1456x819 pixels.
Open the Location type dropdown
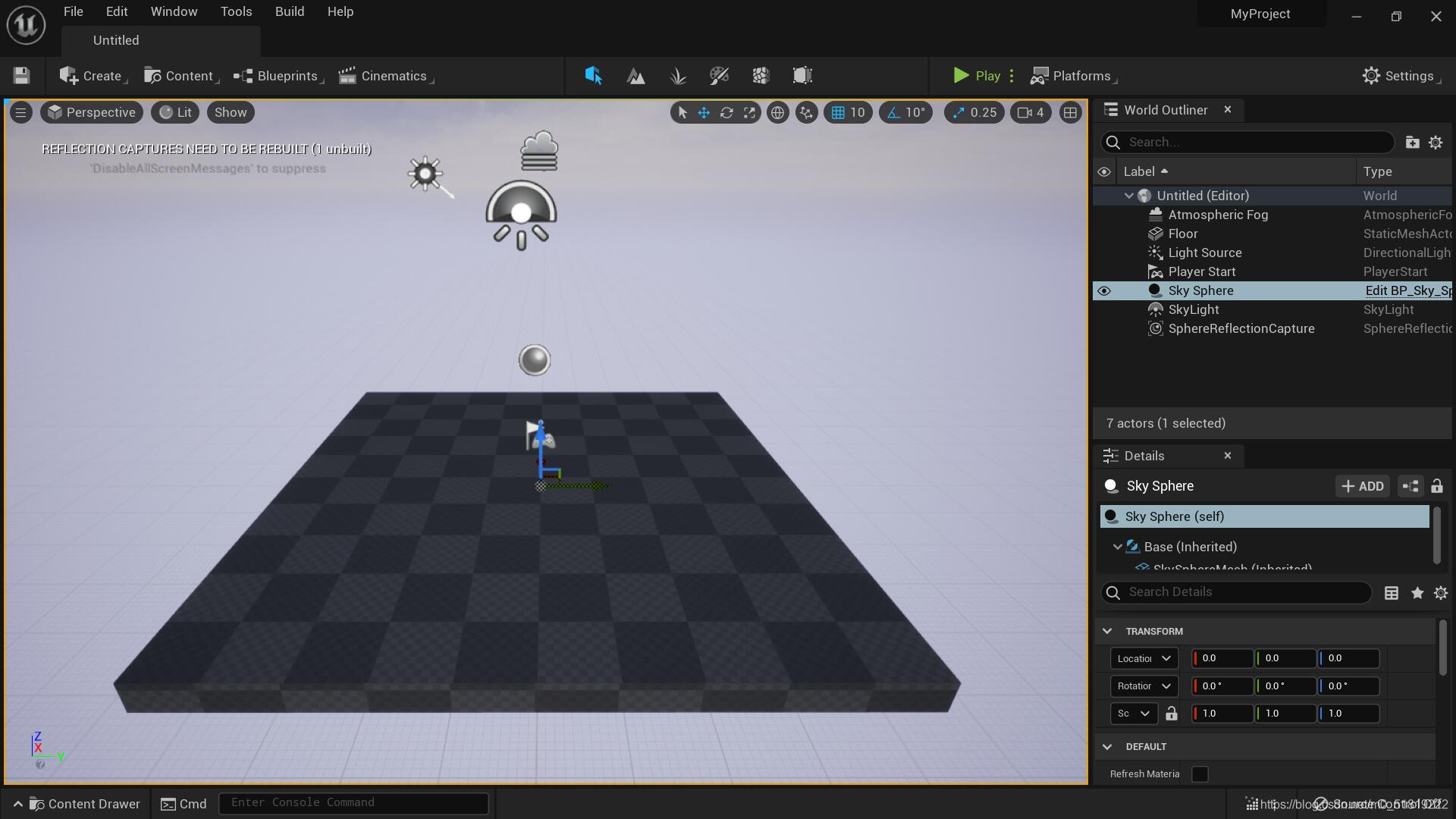(x=1144, y=658)
